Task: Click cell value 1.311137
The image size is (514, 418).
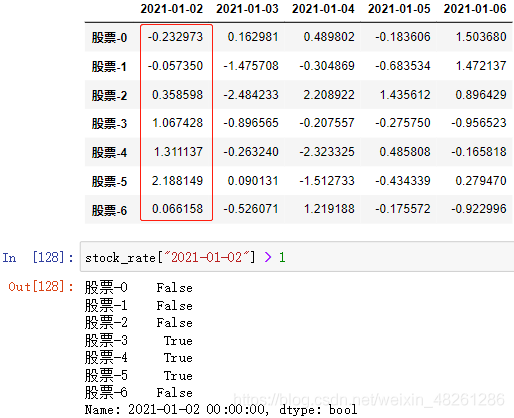Action: [178, 152]
